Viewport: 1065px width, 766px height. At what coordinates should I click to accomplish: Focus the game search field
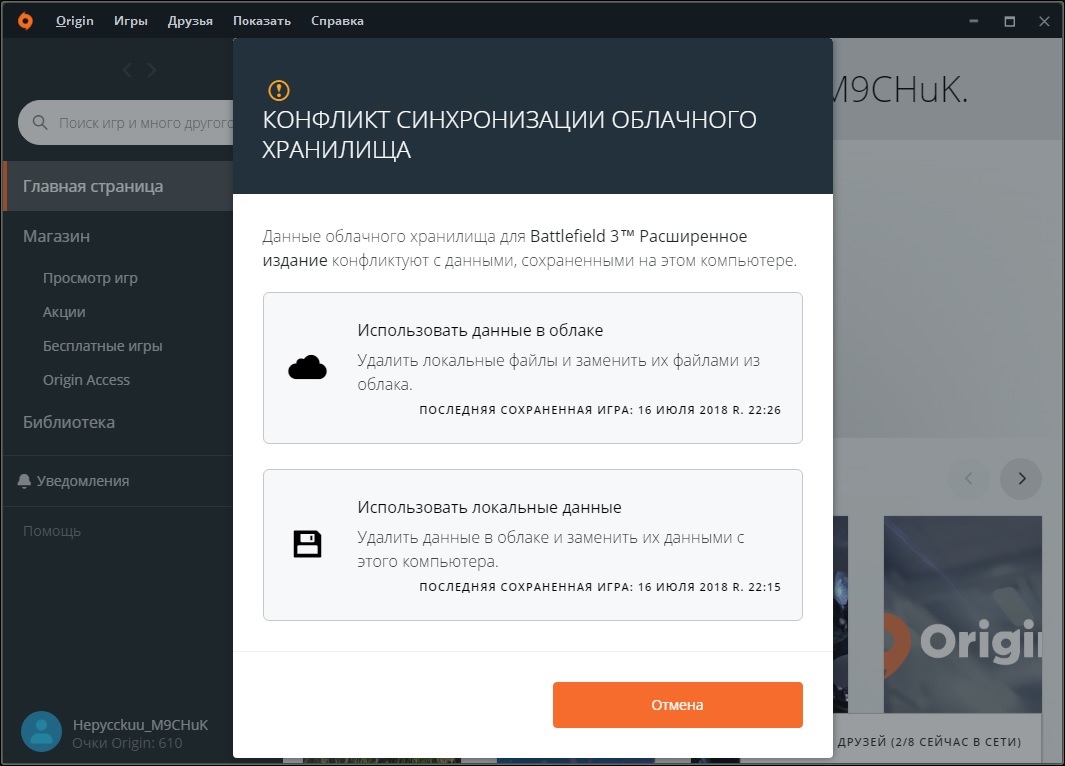126,123
